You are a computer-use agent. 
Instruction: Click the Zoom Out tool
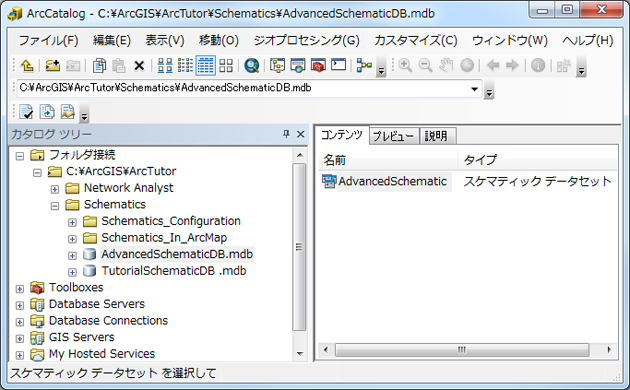click(425, 65)
